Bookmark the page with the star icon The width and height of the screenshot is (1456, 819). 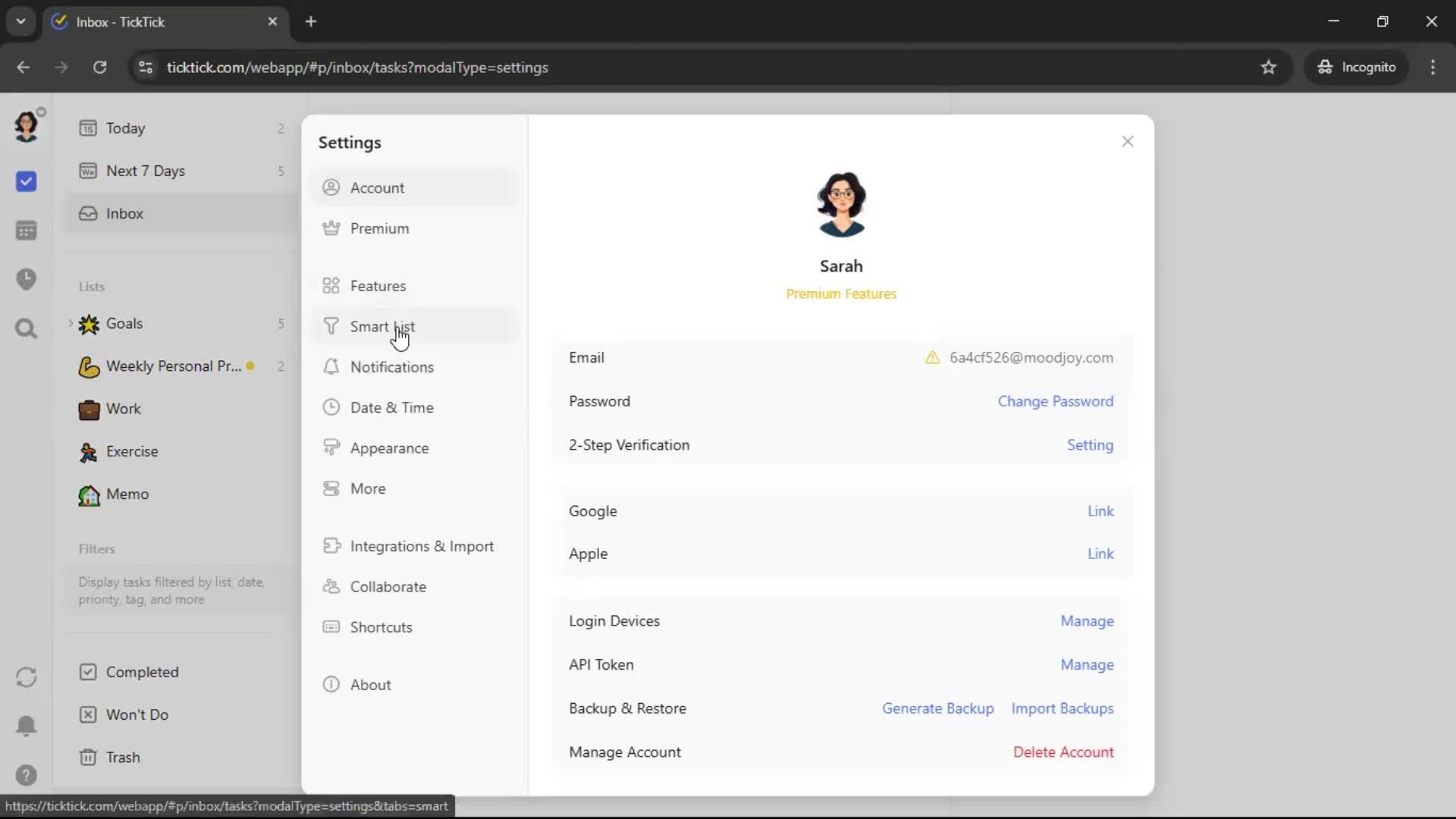click(1268, 67)
